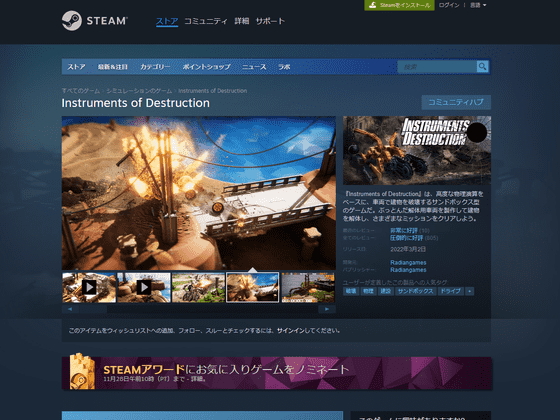Open the 言語 language dropdown
The width and height of the screenshot is (560, 420).
coord(478,5)
